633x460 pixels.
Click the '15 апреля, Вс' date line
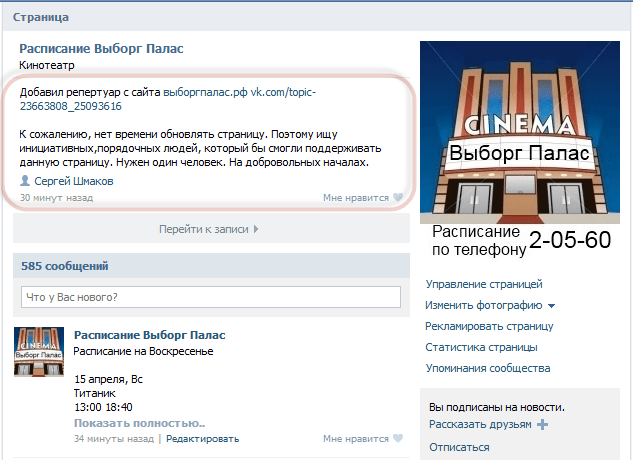click(x=109, y=379)
